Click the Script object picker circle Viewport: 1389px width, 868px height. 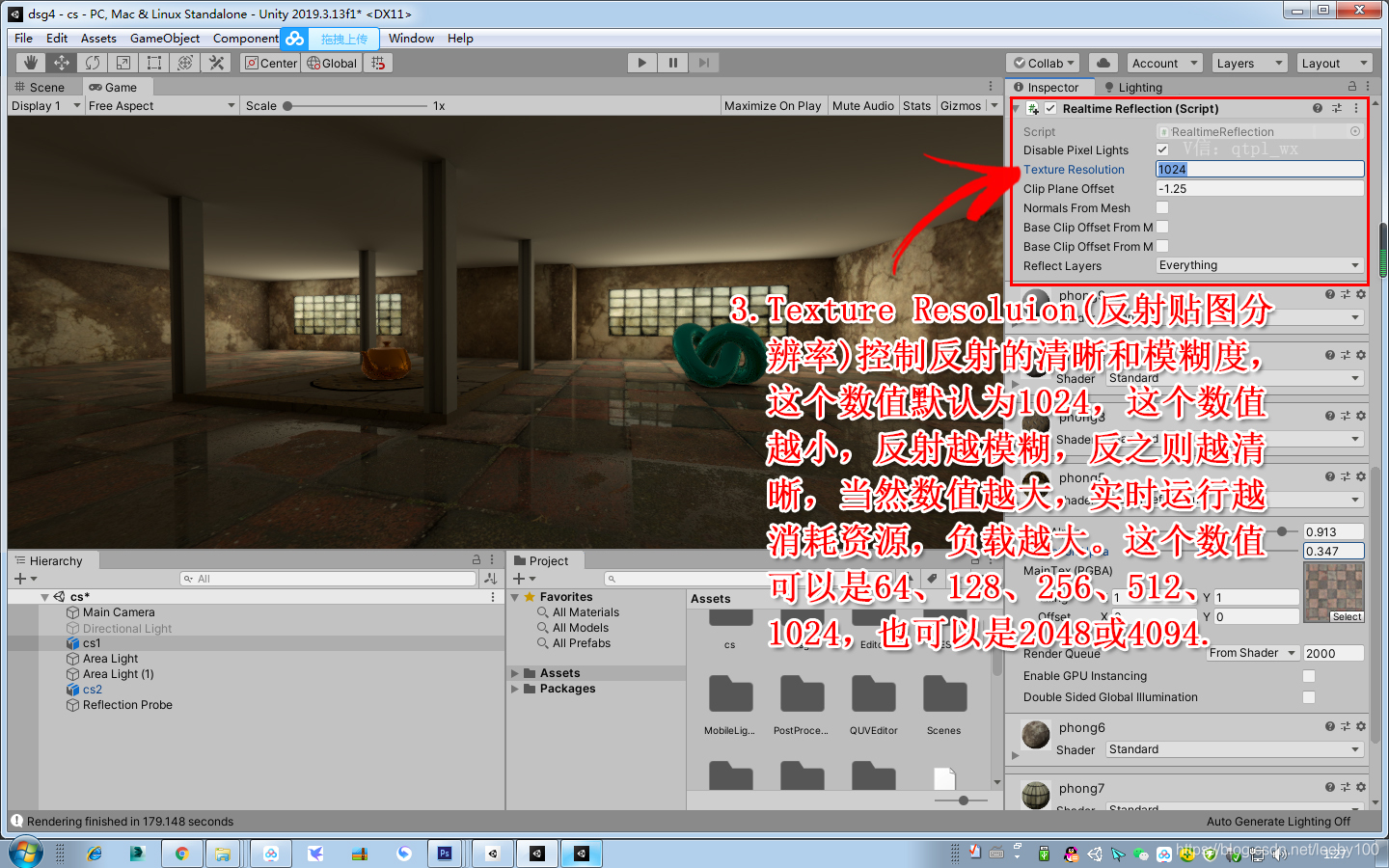[1355, 131]
